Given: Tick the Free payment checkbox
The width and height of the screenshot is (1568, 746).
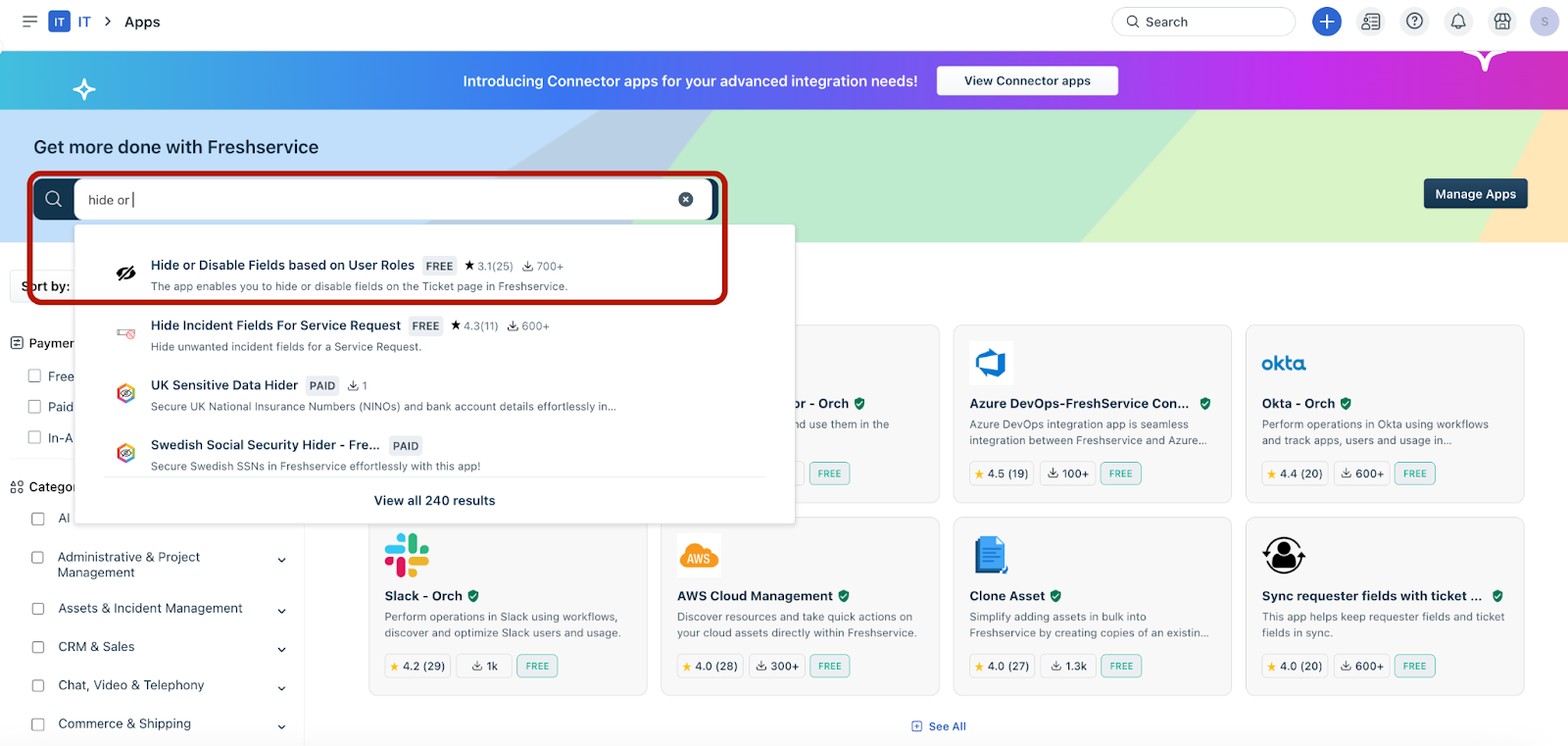Looking at the screenshot, I should [34, 375].
